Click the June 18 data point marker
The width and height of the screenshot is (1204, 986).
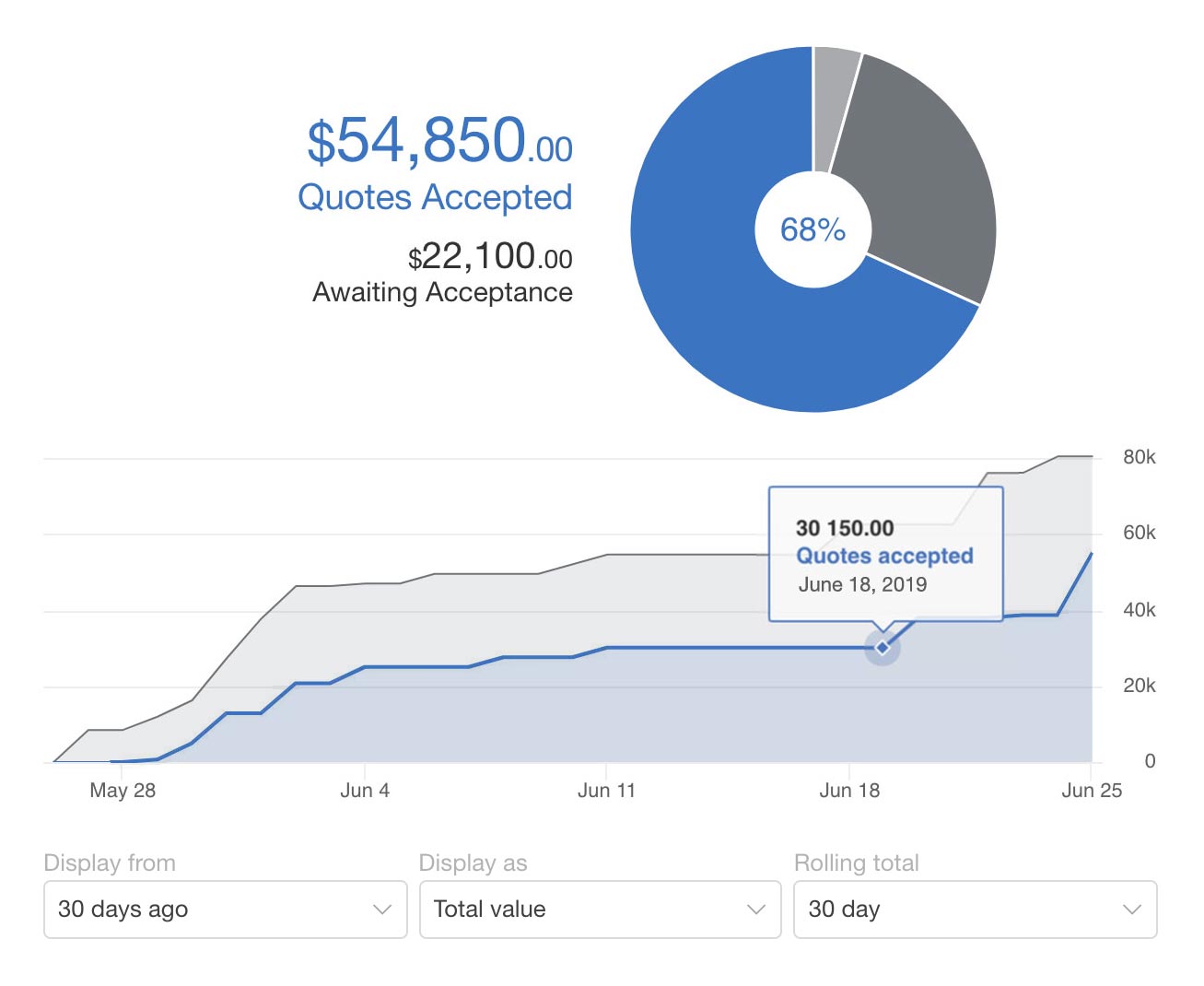tap(883, 648)
